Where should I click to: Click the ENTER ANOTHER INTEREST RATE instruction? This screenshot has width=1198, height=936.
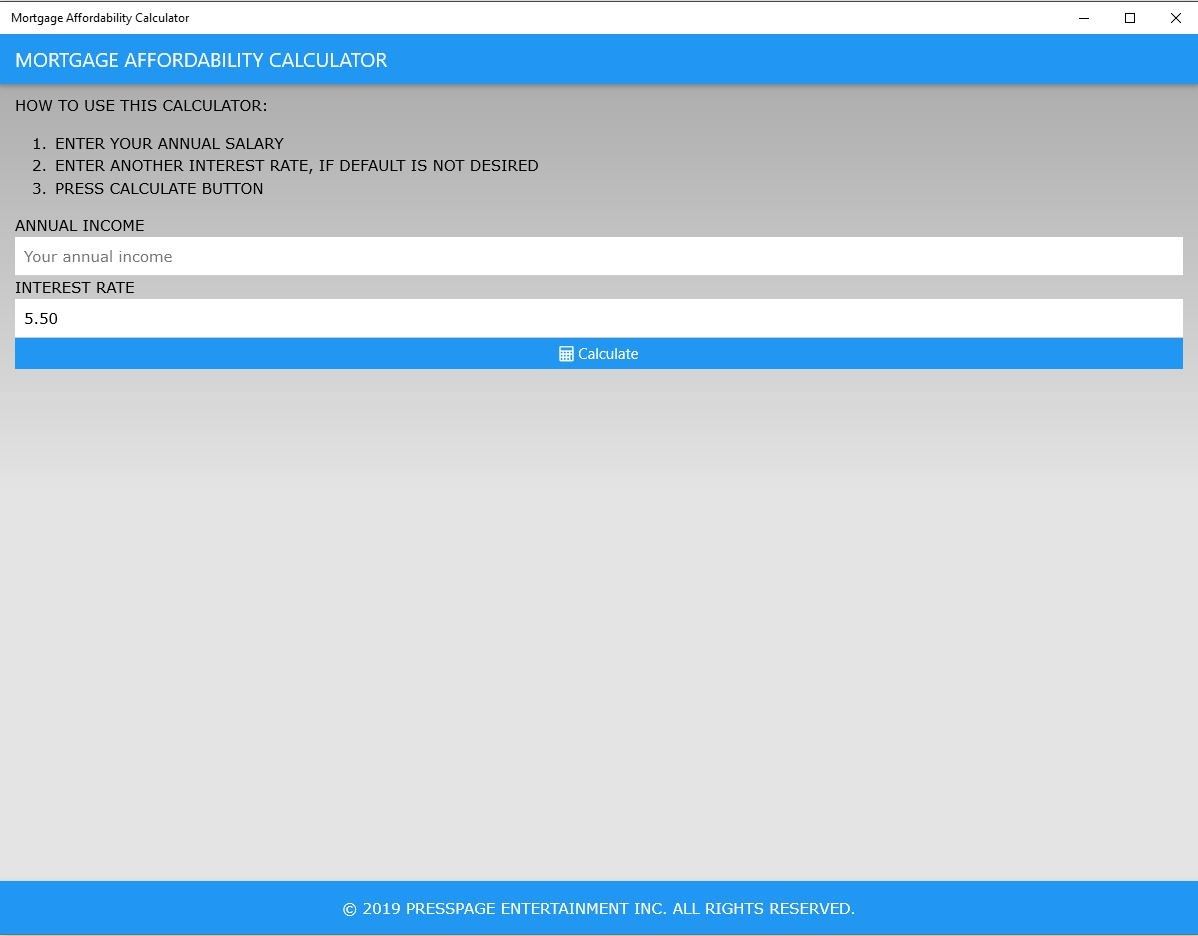(296, 166)
